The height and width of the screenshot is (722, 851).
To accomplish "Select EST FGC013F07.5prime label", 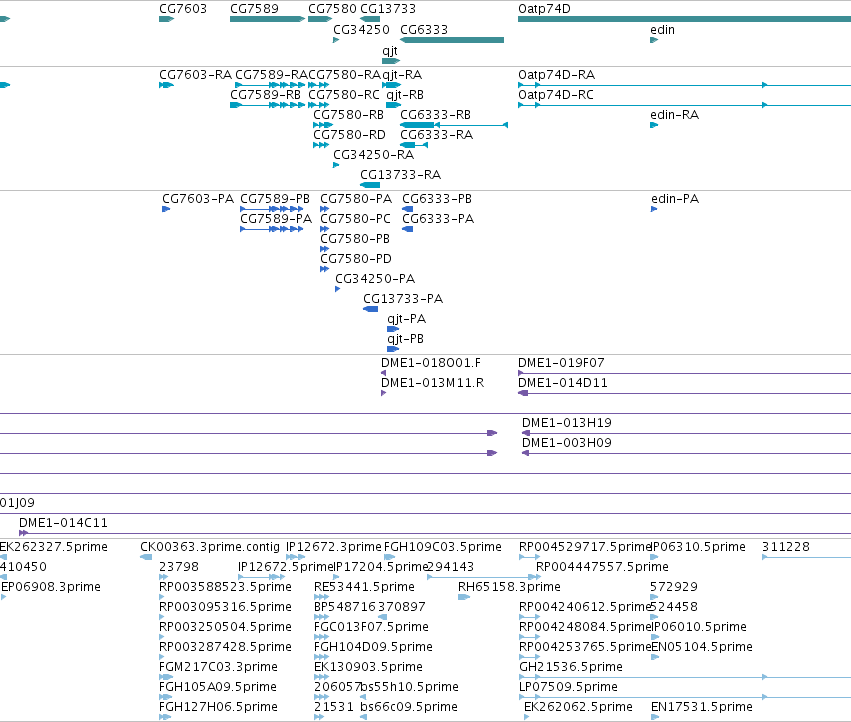I will click(371, 627).
